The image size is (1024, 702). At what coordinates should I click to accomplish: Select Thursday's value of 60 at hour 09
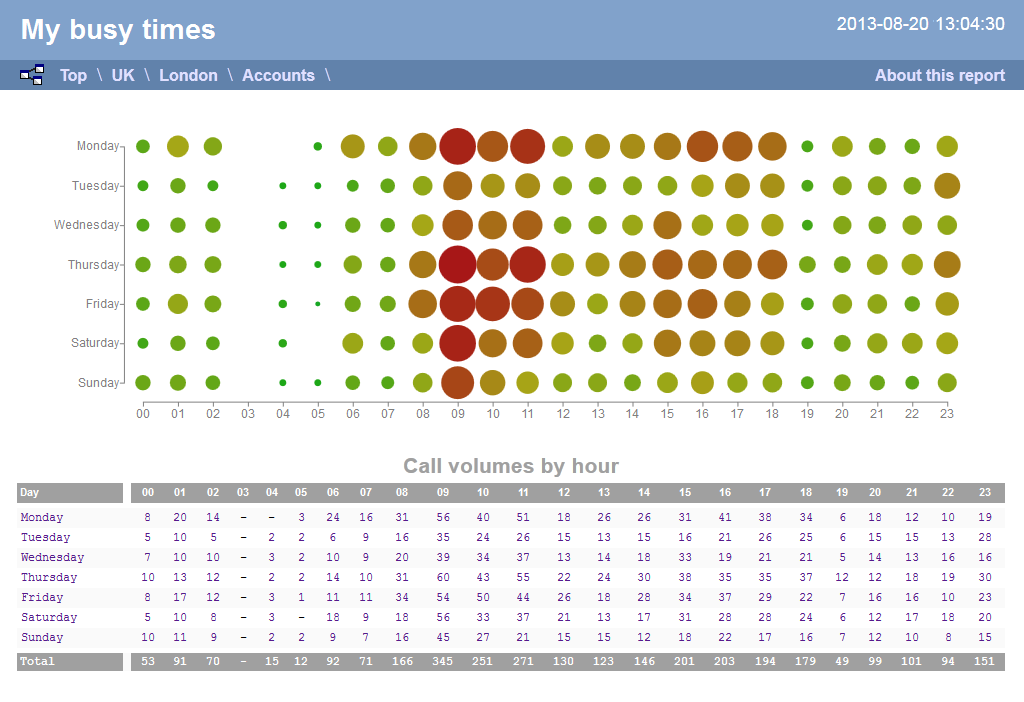point(442,577)
